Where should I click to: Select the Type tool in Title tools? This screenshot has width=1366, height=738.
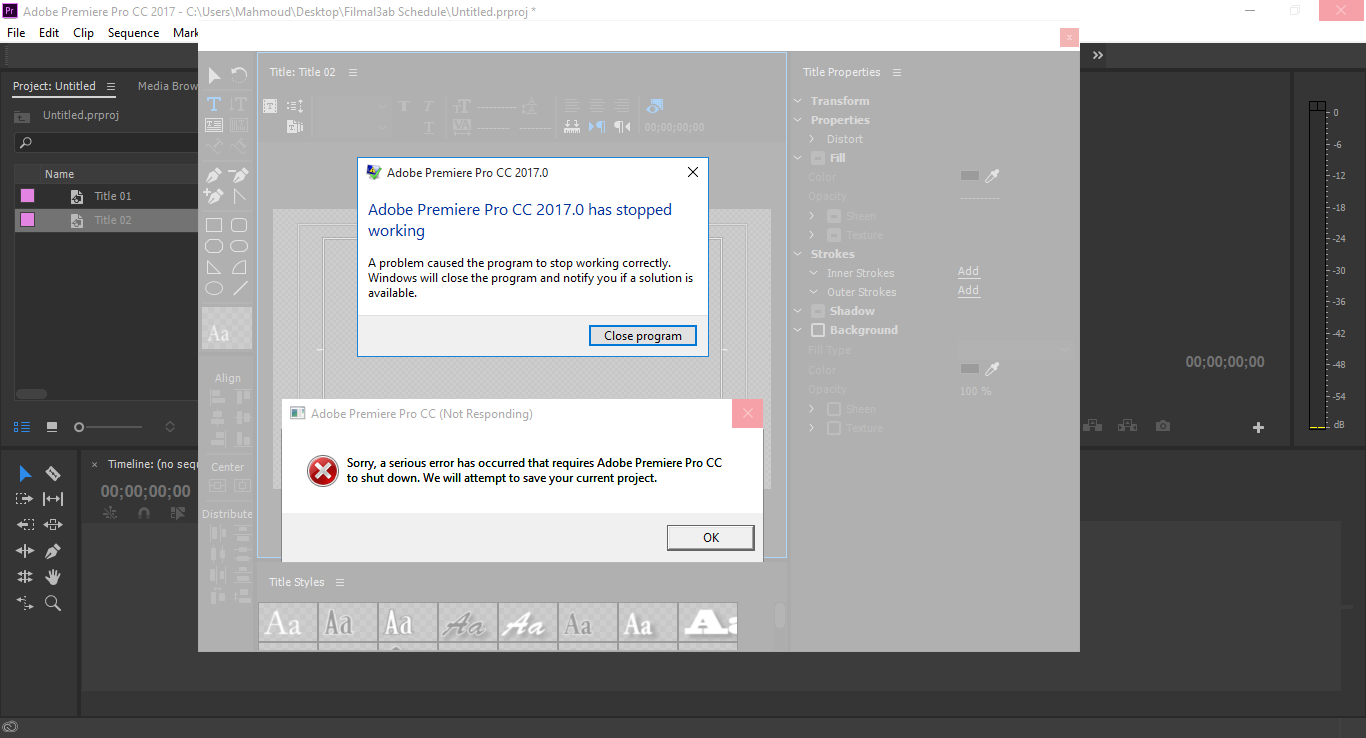(x=214, y=104)
